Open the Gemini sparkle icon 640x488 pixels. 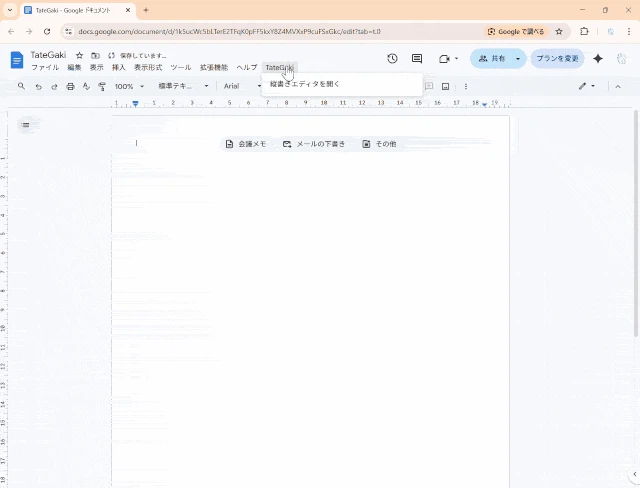pyautogui.click(x=598, y=59)
